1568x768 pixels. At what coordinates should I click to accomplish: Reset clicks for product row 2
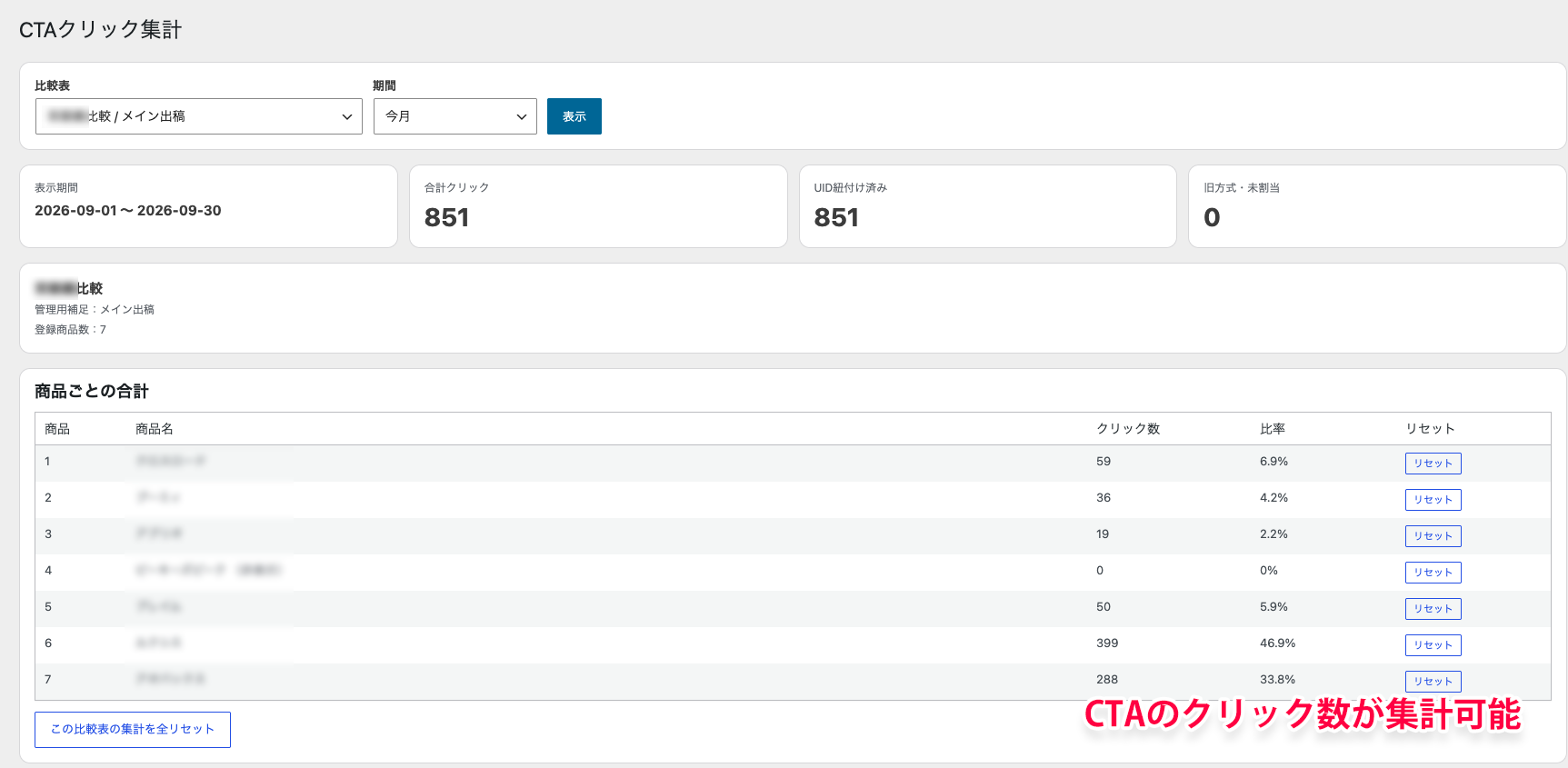click(x=1433, y=500)
